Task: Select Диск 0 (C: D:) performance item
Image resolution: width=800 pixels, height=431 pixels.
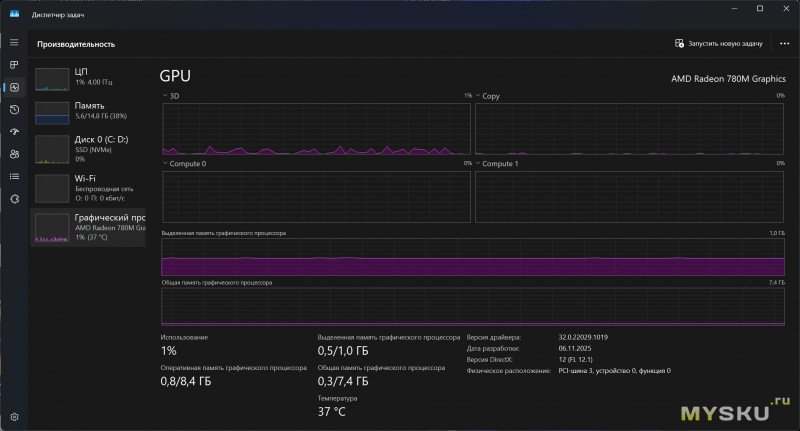Action: (x=89, y=146)
